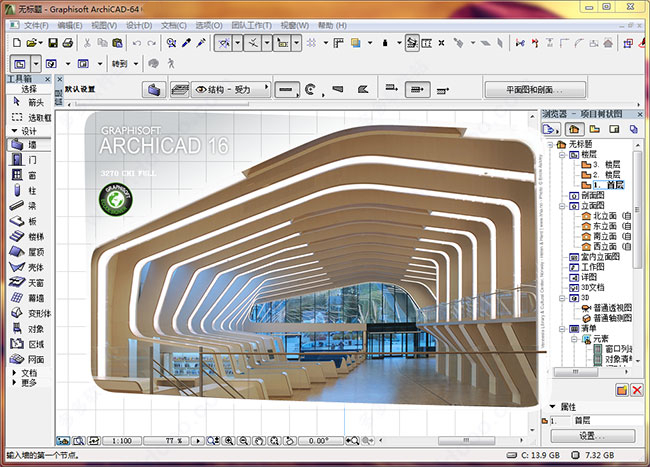Click the 设置... button in navigator
Screen dimensions: 650x467
point(593,436)
